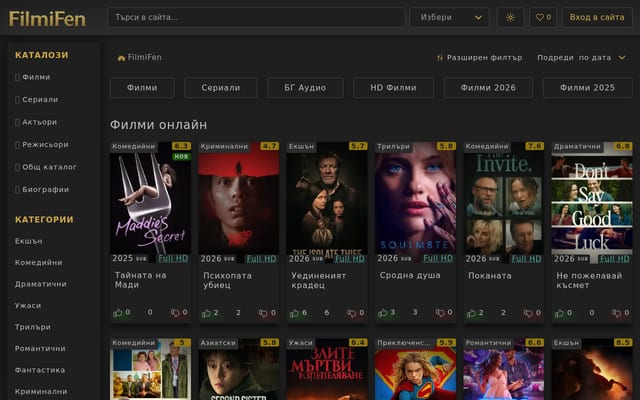Open the Филми catalog in the sidebar
This screenshot has width=640, height=400.
pos(32,77)
